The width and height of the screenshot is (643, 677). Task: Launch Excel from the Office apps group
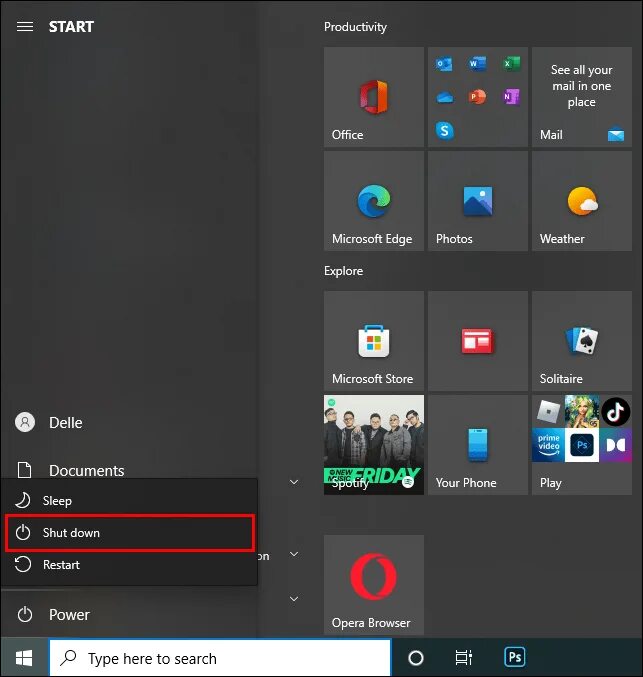511,64
